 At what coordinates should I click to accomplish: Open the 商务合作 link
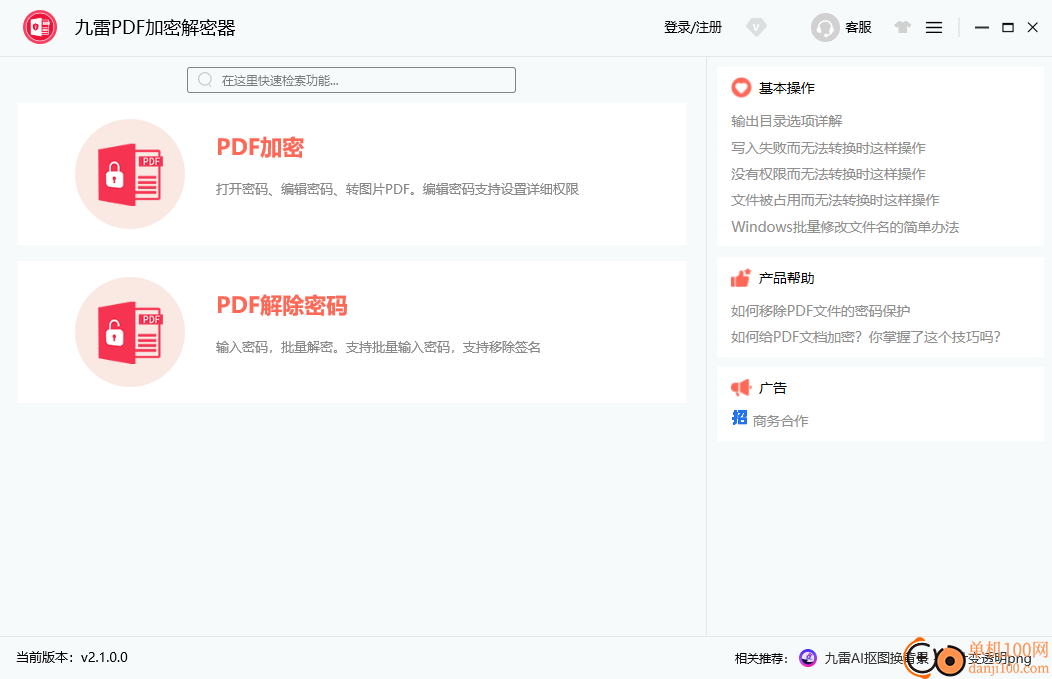pyautogui.click(x=780, y=421)
